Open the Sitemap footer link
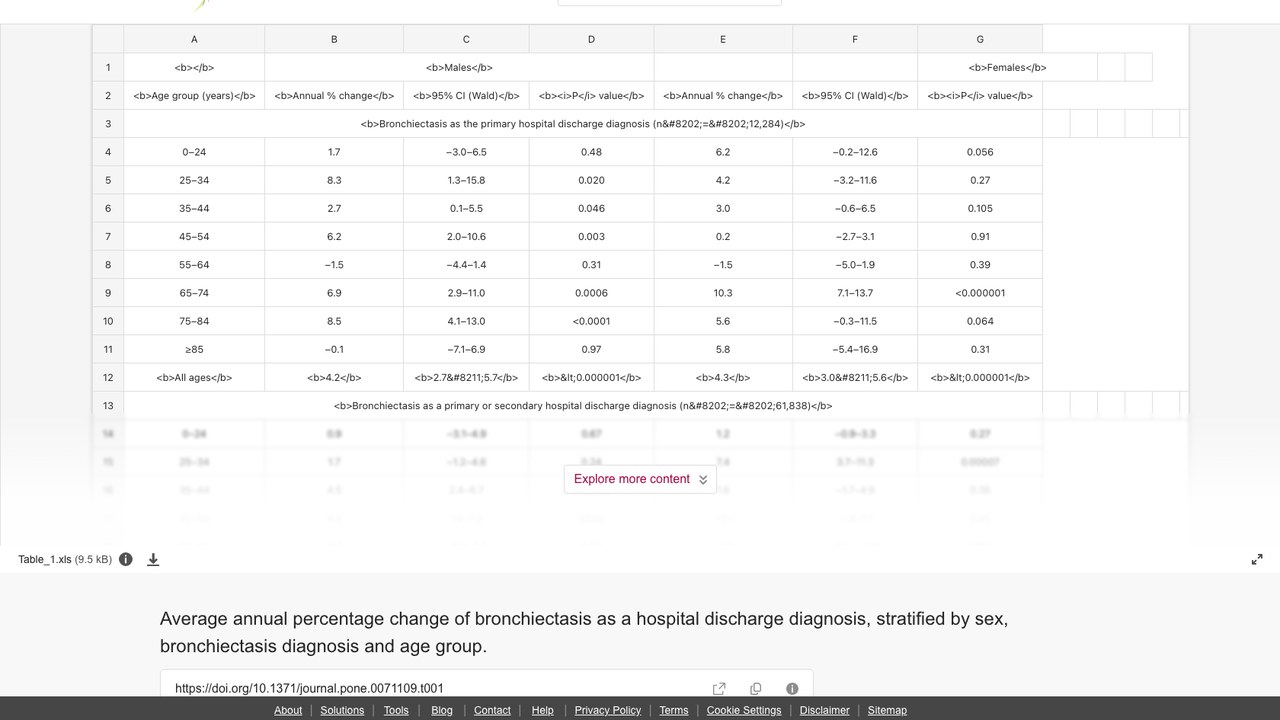1280x720 pixels. click(887, 710)
